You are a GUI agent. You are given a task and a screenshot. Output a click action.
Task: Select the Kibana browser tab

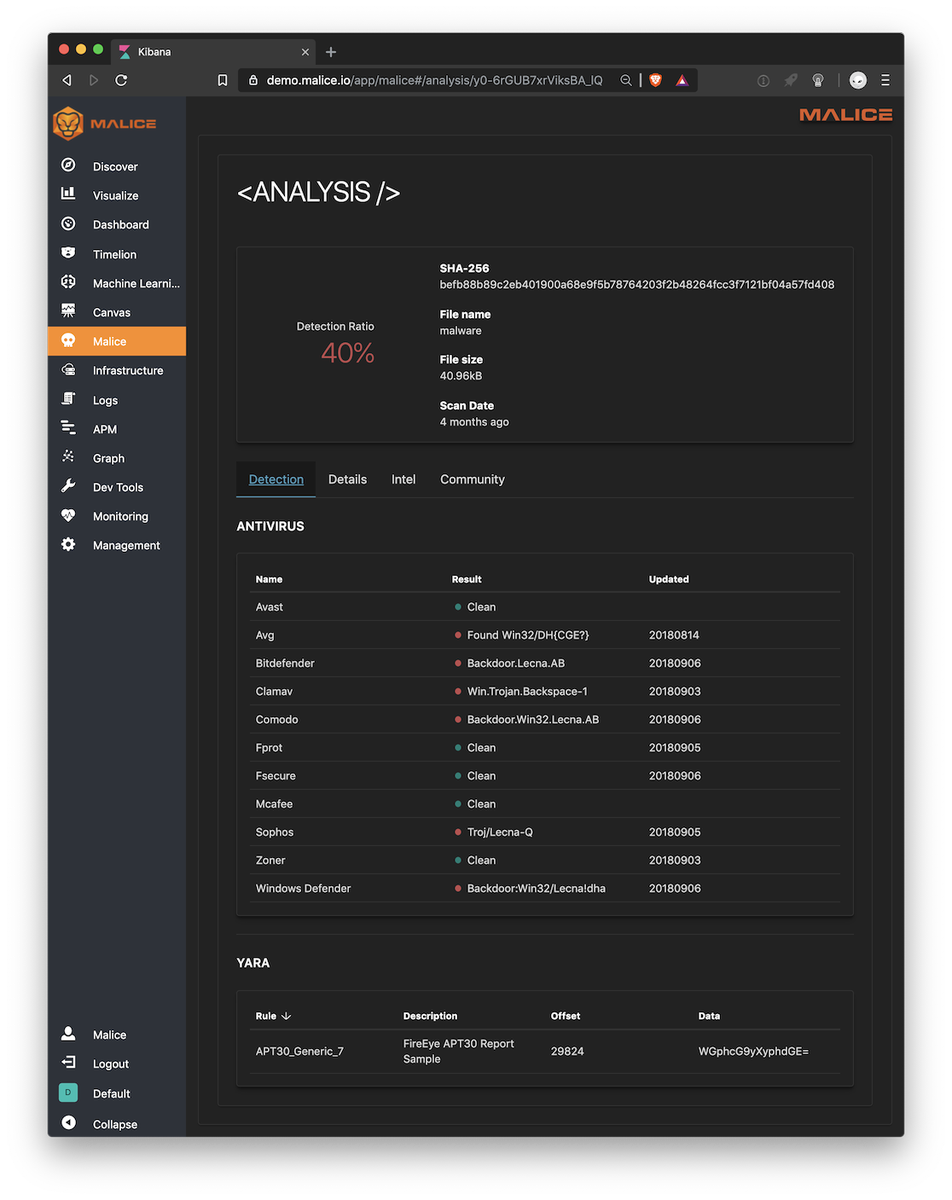click(213, 52)
